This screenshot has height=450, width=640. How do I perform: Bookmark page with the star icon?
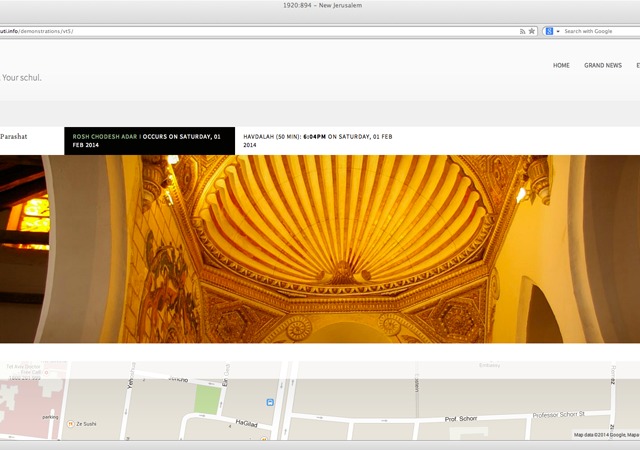click(531, 31)
